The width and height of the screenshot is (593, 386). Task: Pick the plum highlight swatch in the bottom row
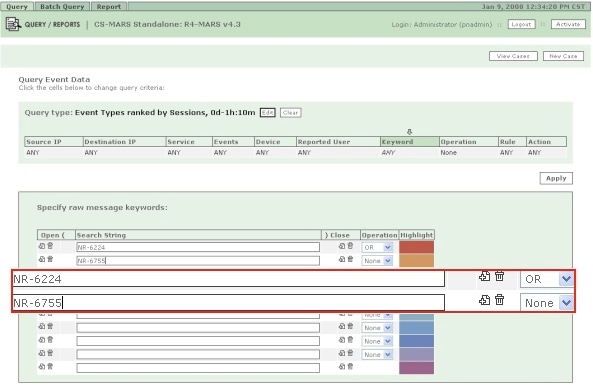[416, 368]
